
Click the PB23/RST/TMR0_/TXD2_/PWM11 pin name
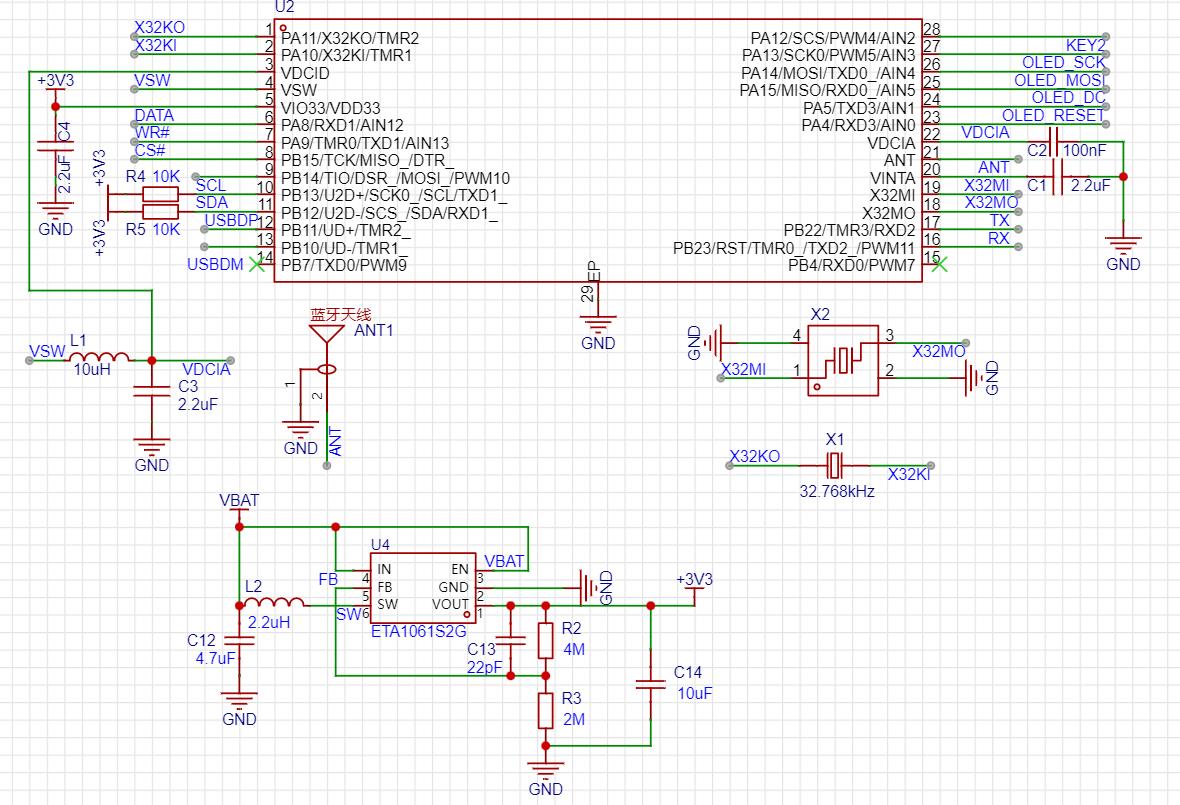point(794,248)
